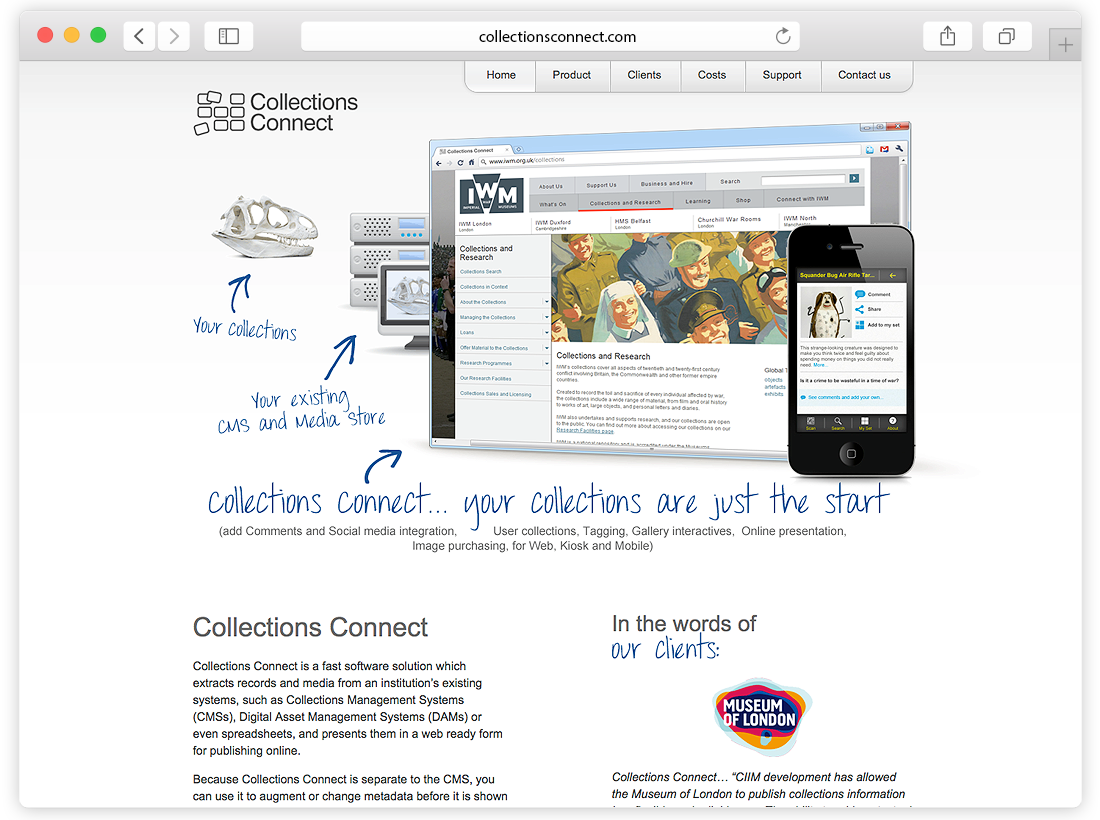Toggle the Safari sidebar button
1100x820 pixels.
pos(229,36)
